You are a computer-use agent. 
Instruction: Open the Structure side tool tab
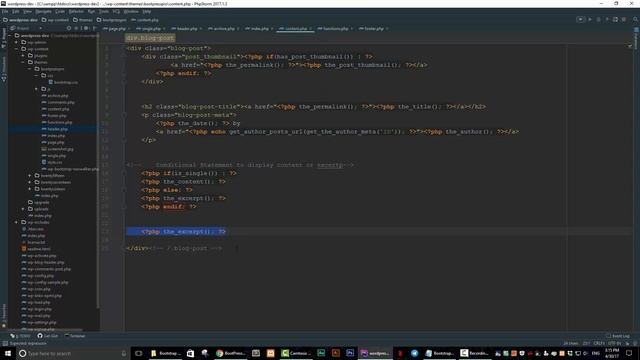(x=4, y=69)
